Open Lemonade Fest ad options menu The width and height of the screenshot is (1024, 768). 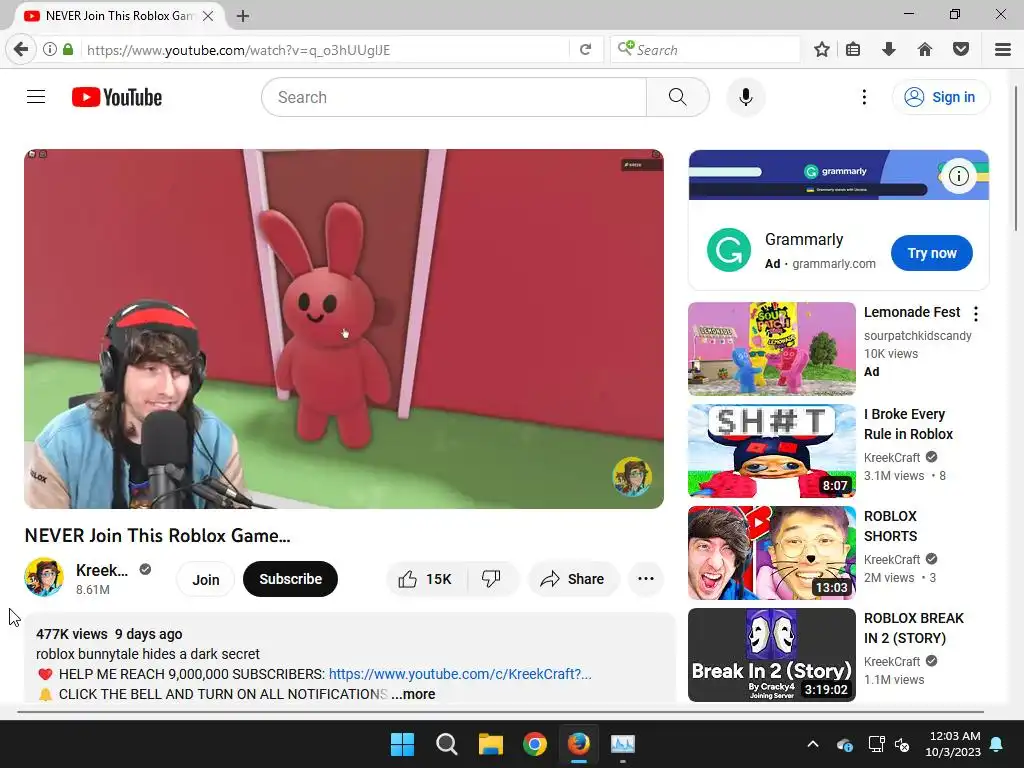pyautogui.click(x=976, y=313)
